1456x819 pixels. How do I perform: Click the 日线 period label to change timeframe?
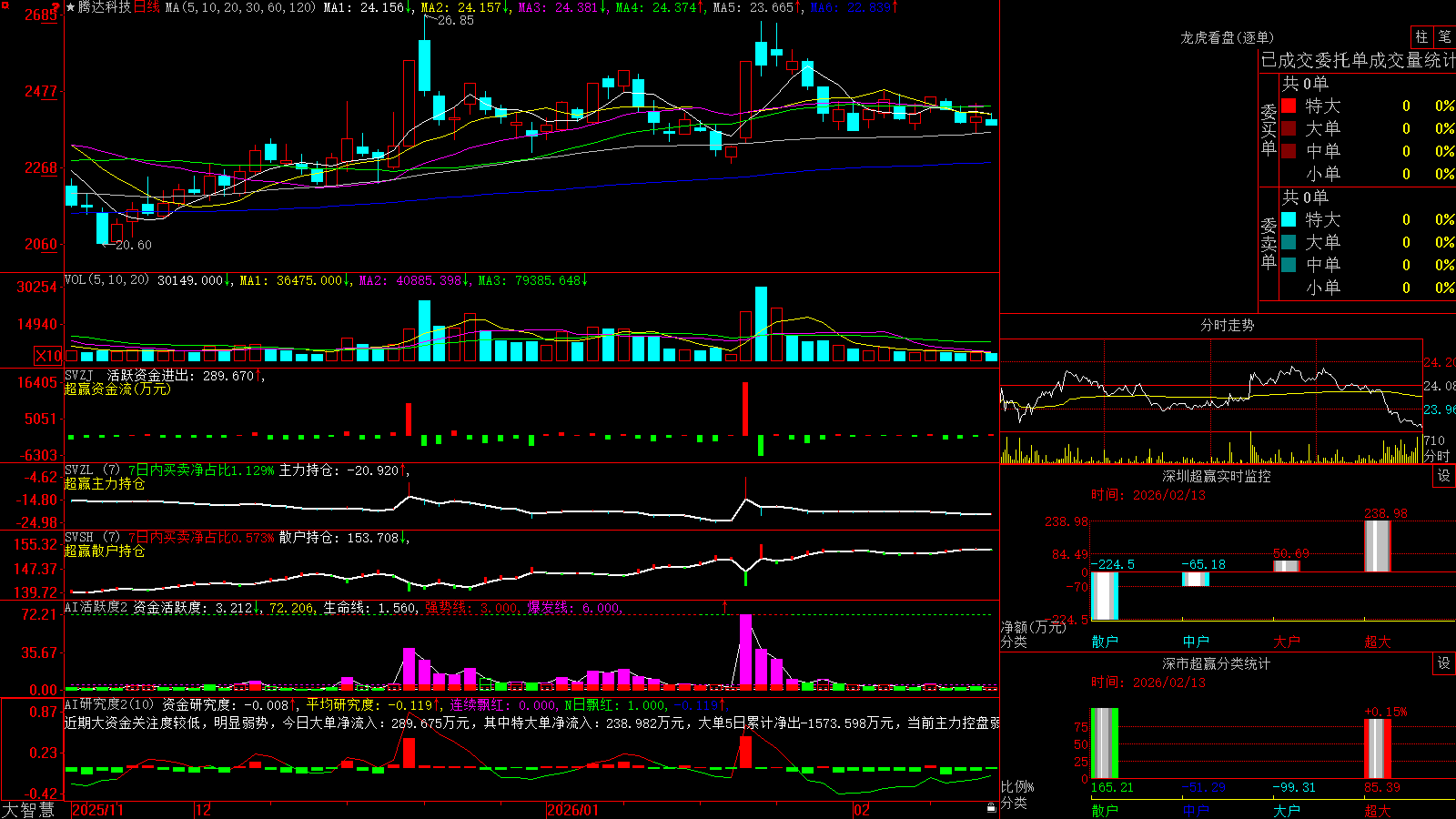pos(147,7)
